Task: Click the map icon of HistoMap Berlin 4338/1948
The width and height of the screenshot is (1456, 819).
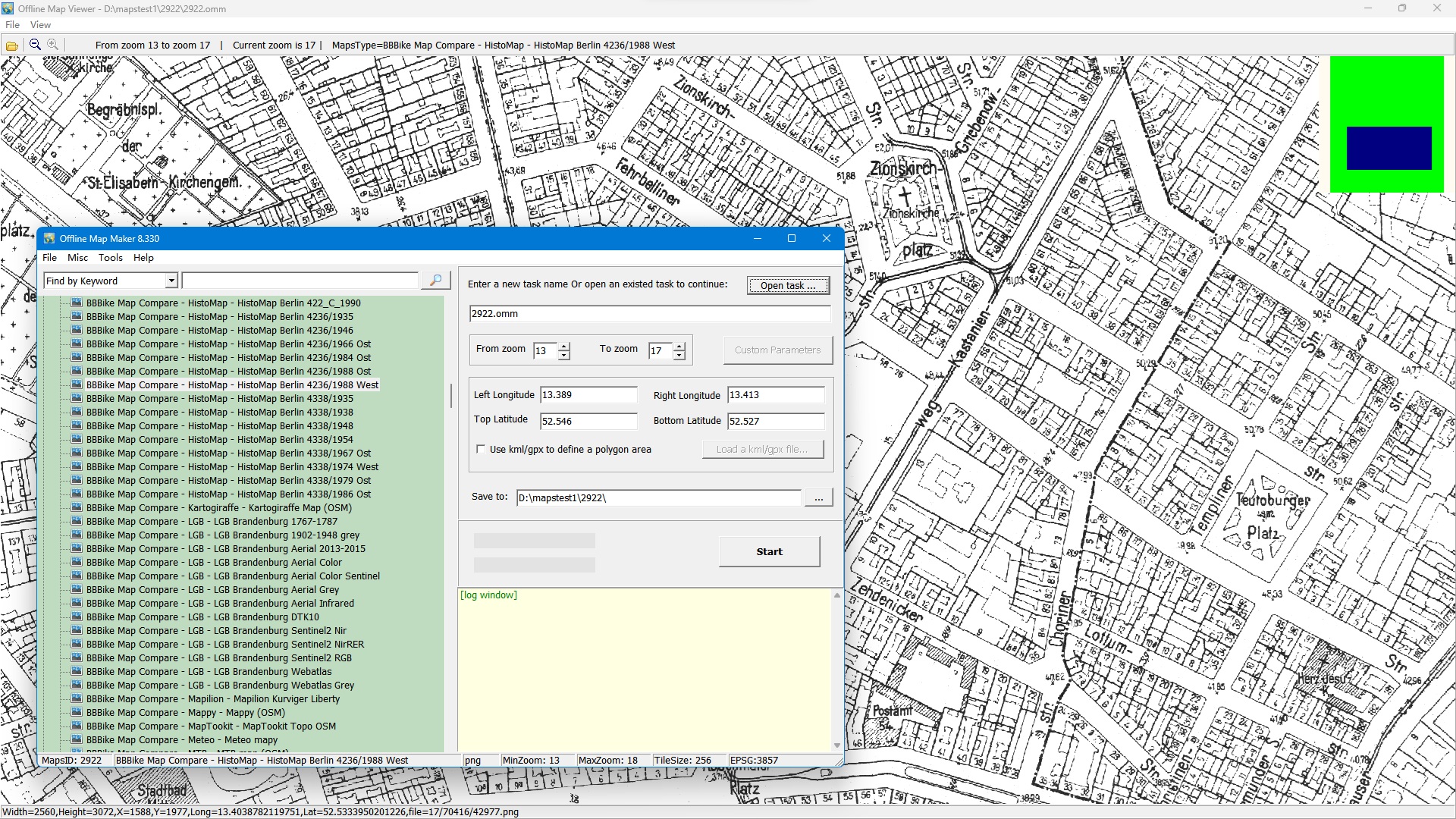Action: (77, 425)
